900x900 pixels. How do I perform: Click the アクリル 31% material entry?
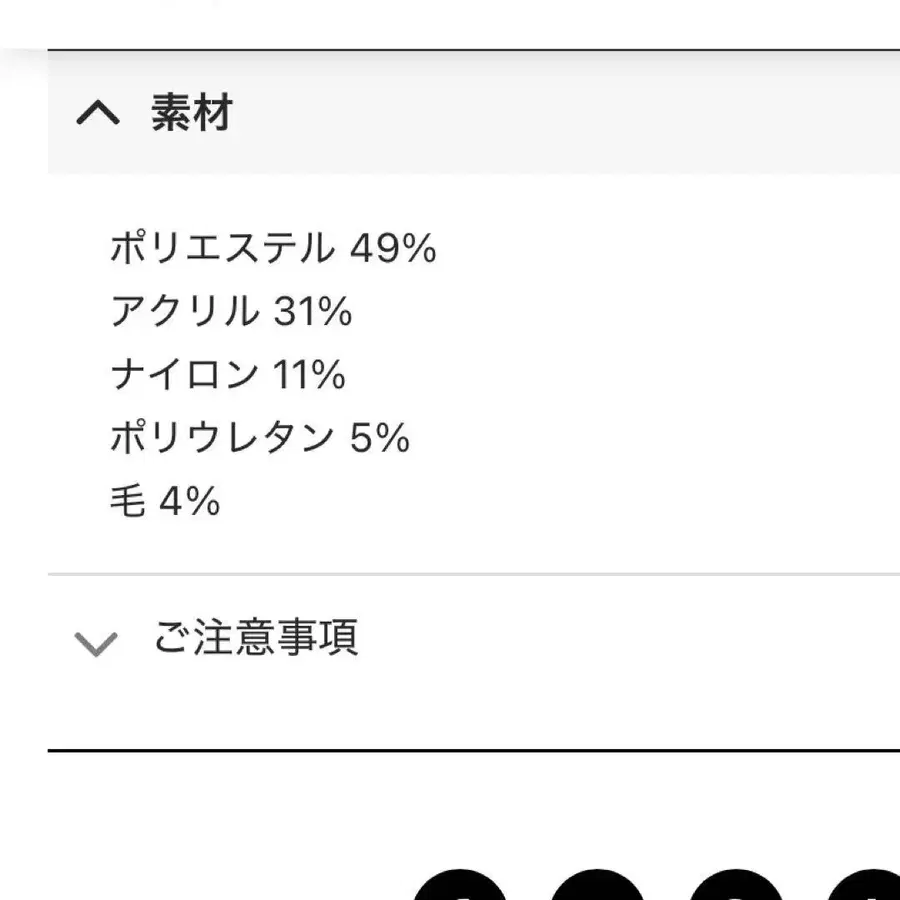pyautogui.click(x=232, y=311)
